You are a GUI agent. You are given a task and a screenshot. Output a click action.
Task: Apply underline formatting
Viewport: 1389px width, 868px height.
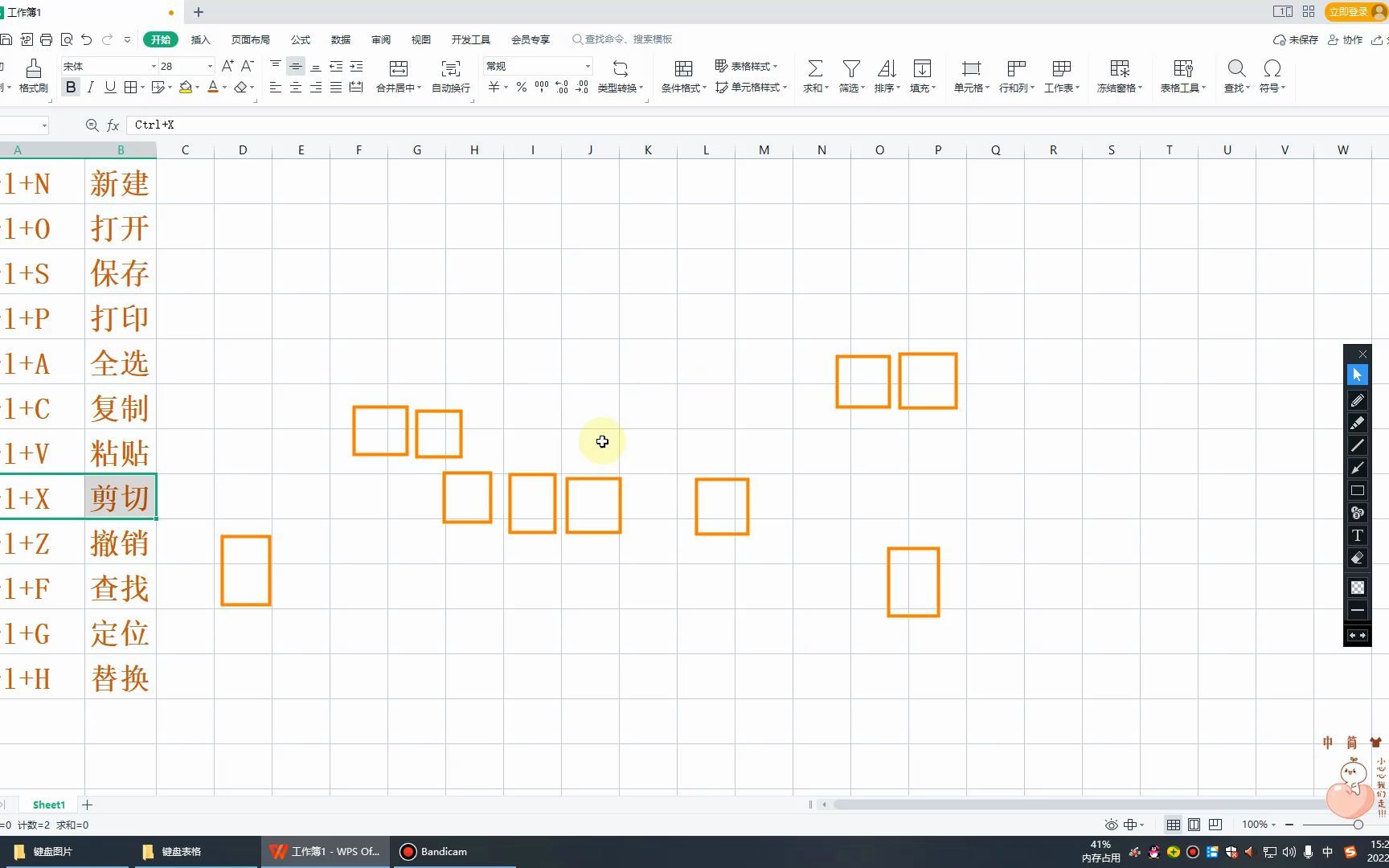click(x=110, y=87)
